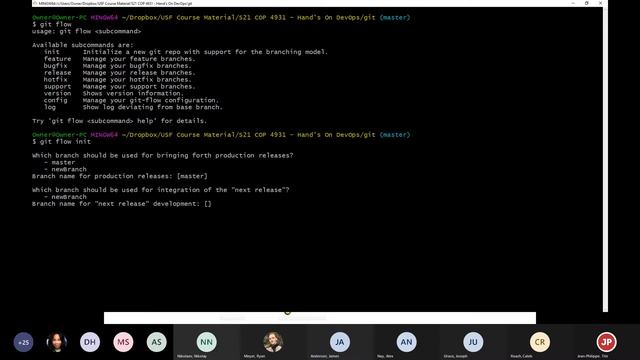Click the 'release' subcommand row
Image resolution: width=640 pixels, height=360 pixels.
tap(120, 73)
